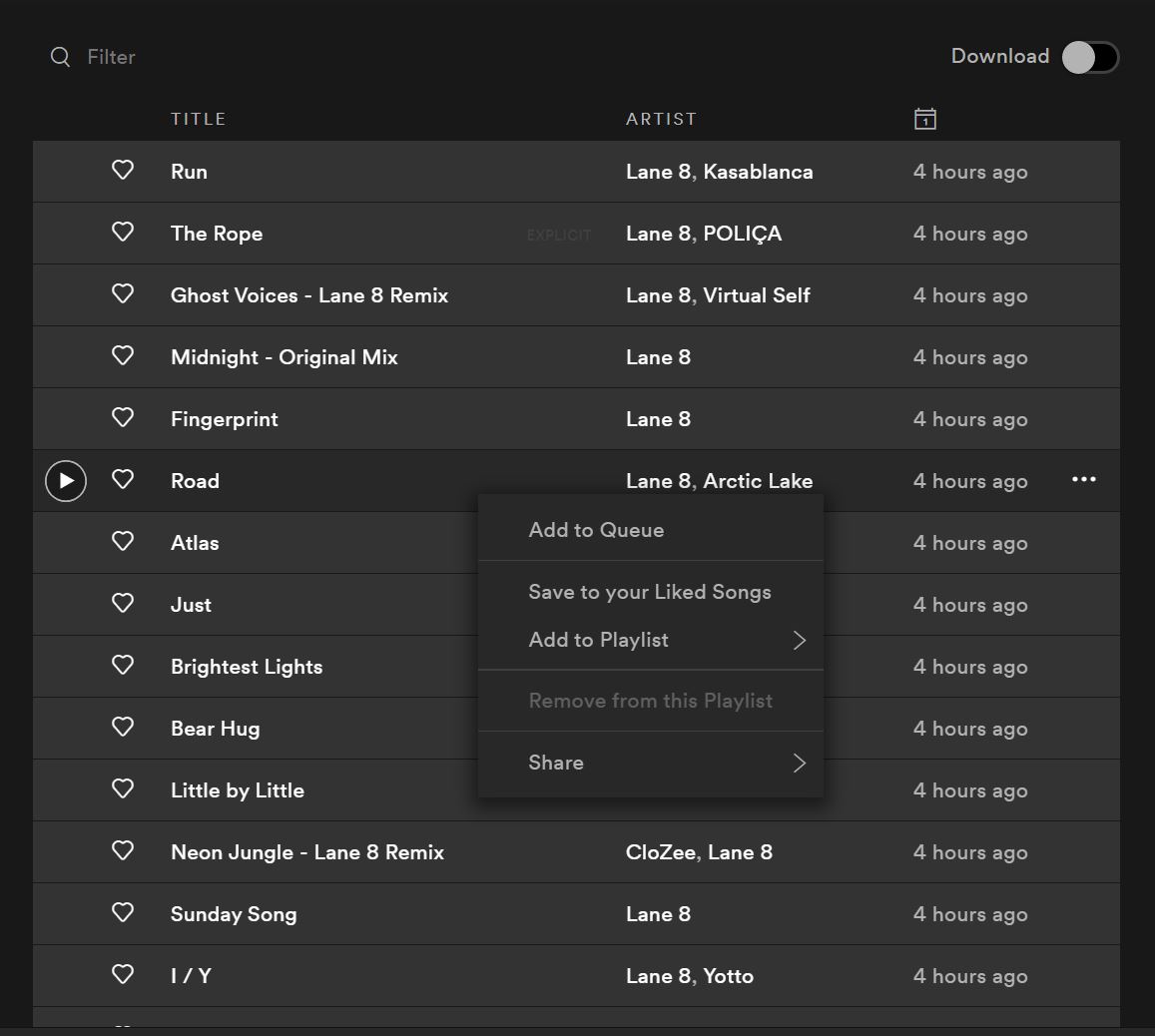This screenshot has height=1036, width=1155.
Task: Open artist link CloZee, Lane 8
Action: click(699, 852)
